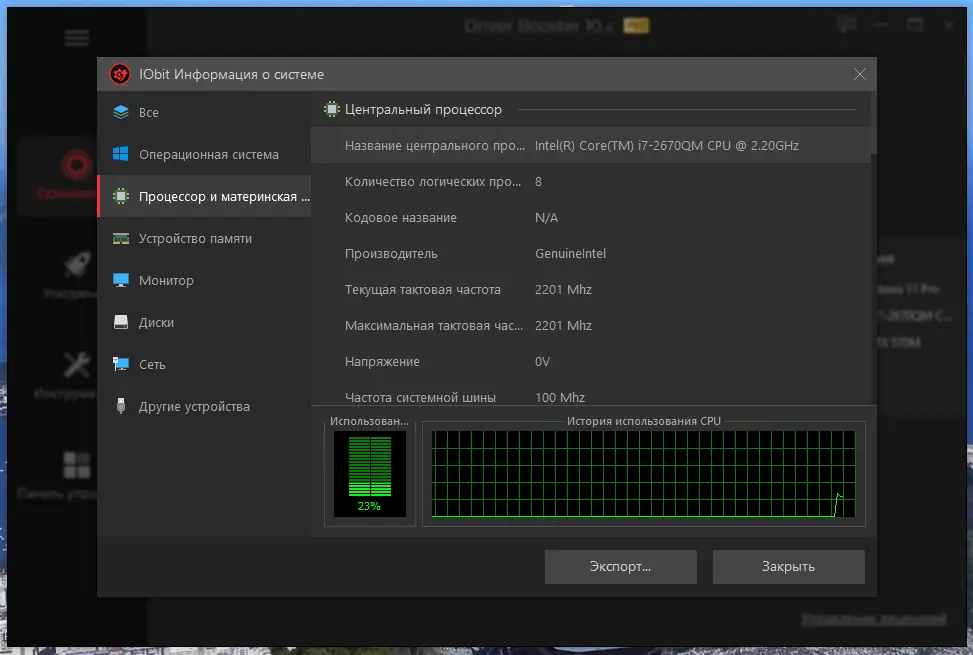Click Driver Booster red scan icon
The image size is (973, 655).
point(76,165)
